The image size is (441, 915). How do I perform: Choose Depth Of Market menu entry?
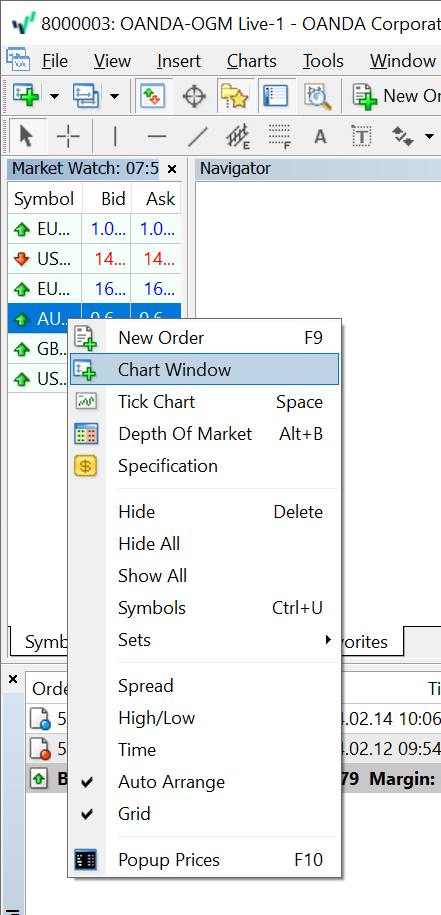pyautogui.click(x=204, y=434)
